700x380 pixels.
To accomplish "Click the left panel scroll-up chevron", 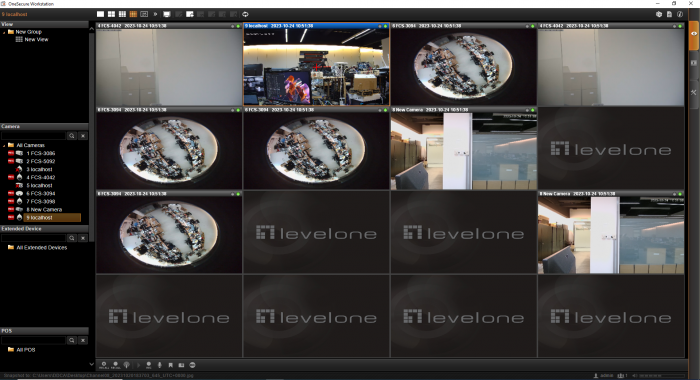I will [92, 29].
